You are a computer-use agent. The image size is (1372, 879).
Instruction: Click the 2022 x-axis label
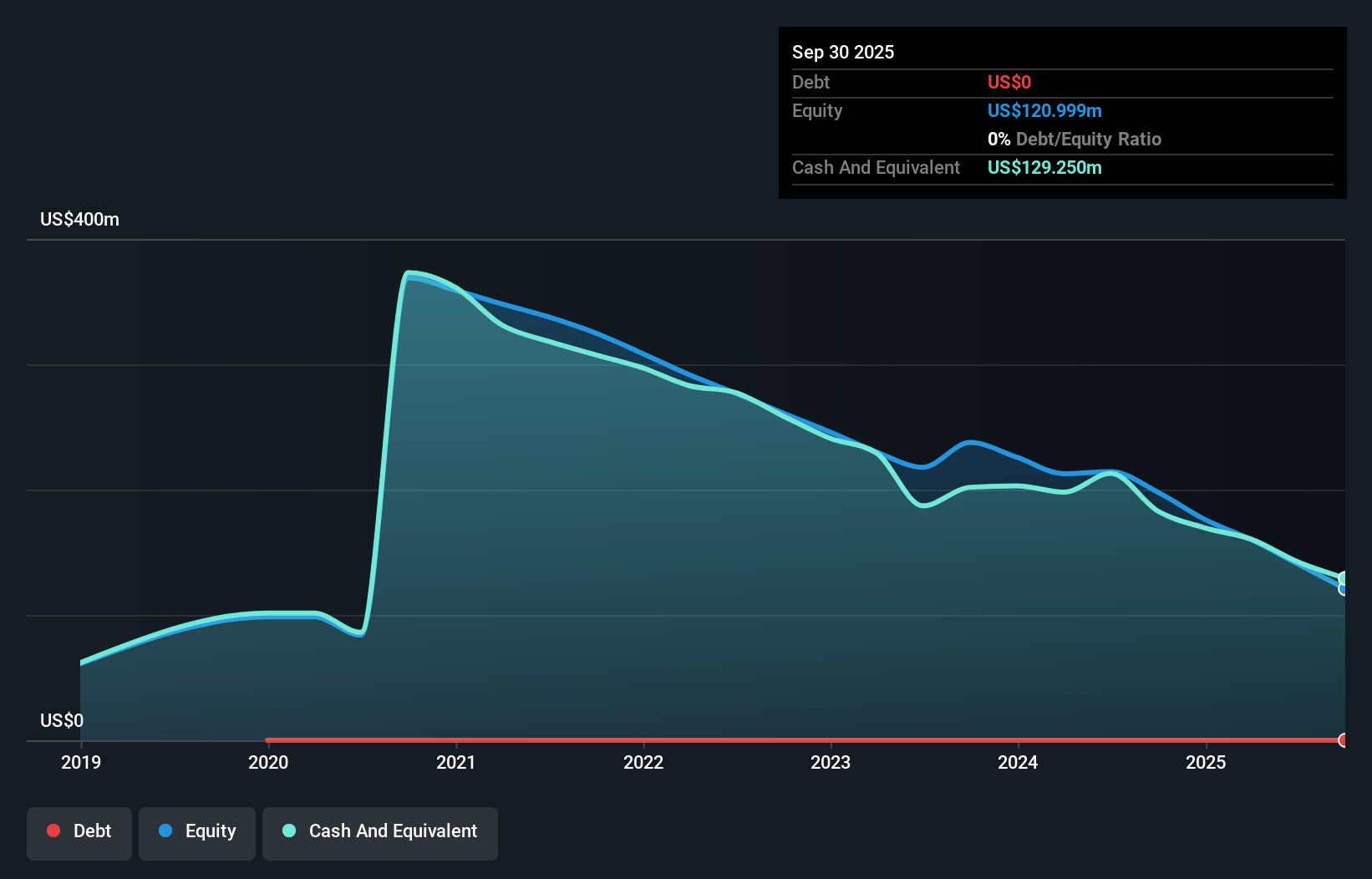coord(643,762)
